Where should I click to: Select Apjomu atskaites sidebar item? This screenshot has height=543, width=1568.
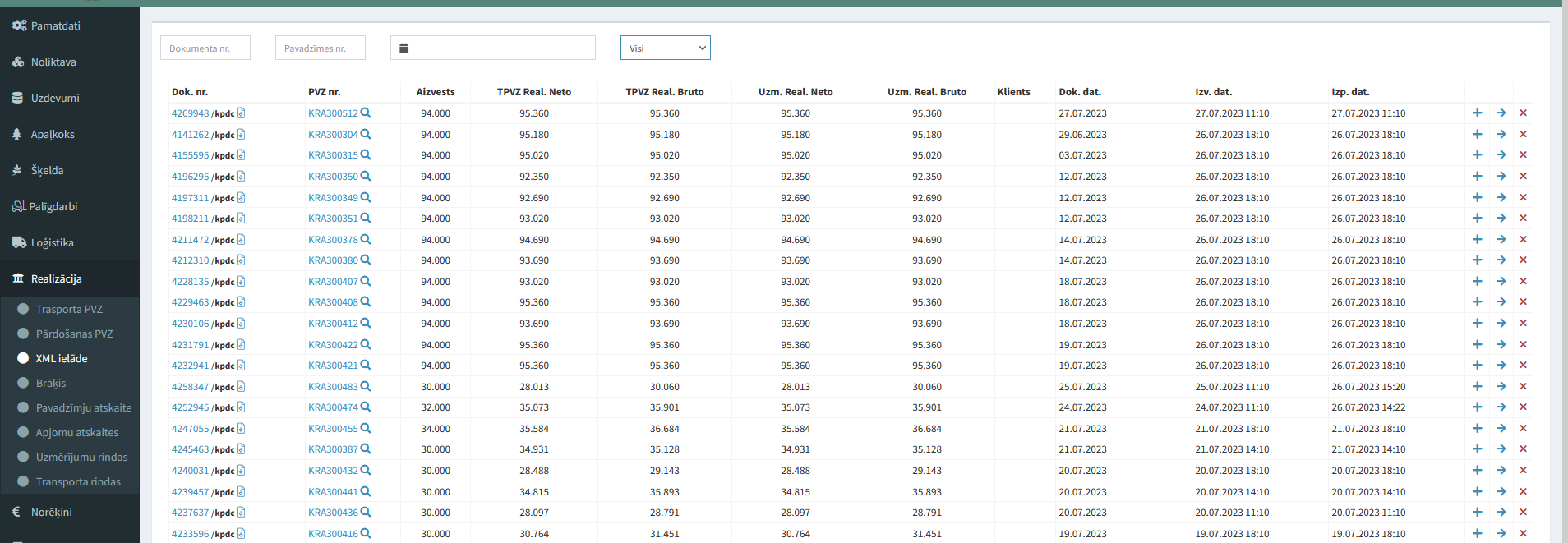click(76, 433)
